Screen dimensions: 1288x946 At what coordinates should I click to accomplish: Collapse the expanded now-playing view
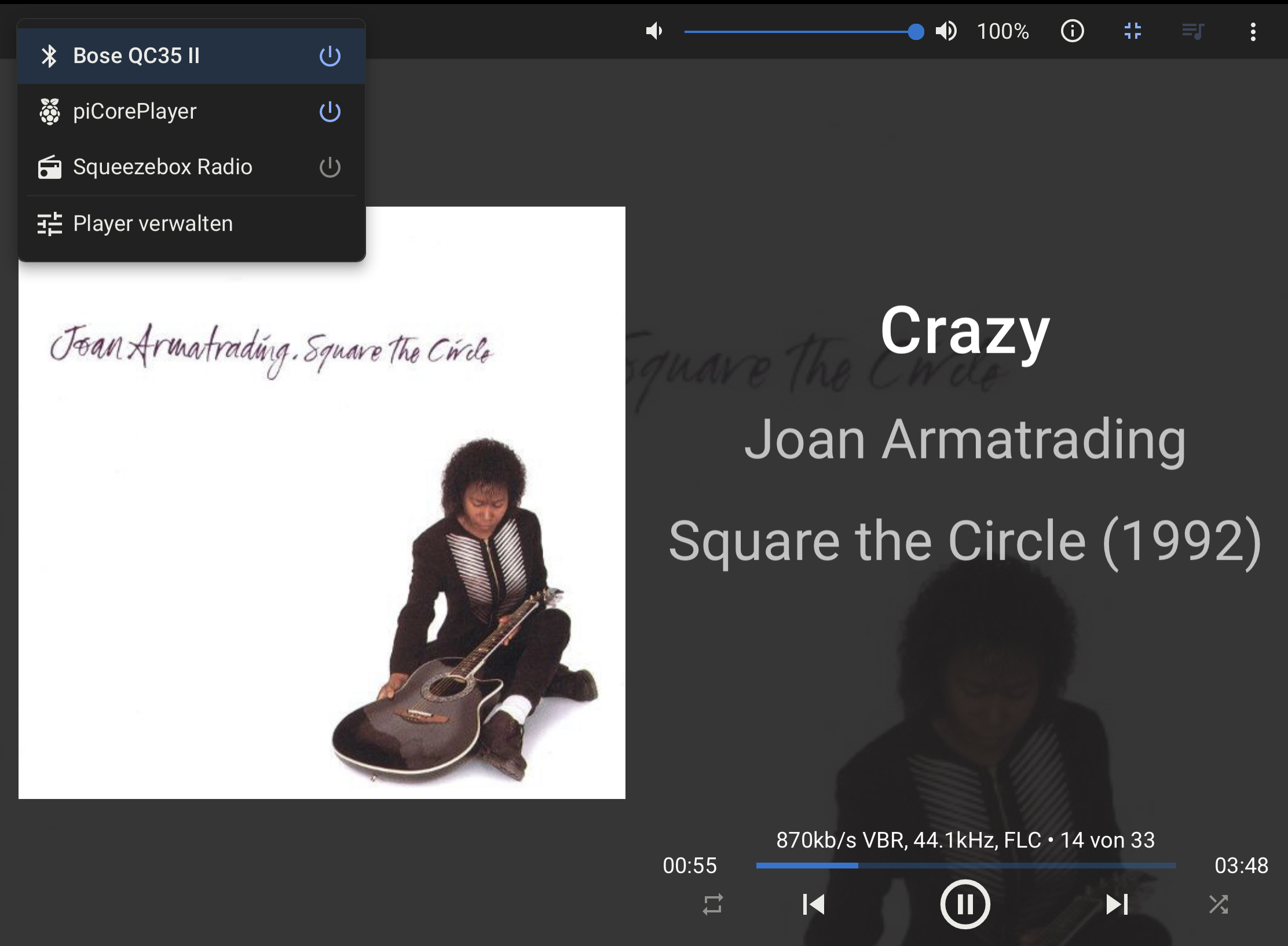tap(1132, 31)
